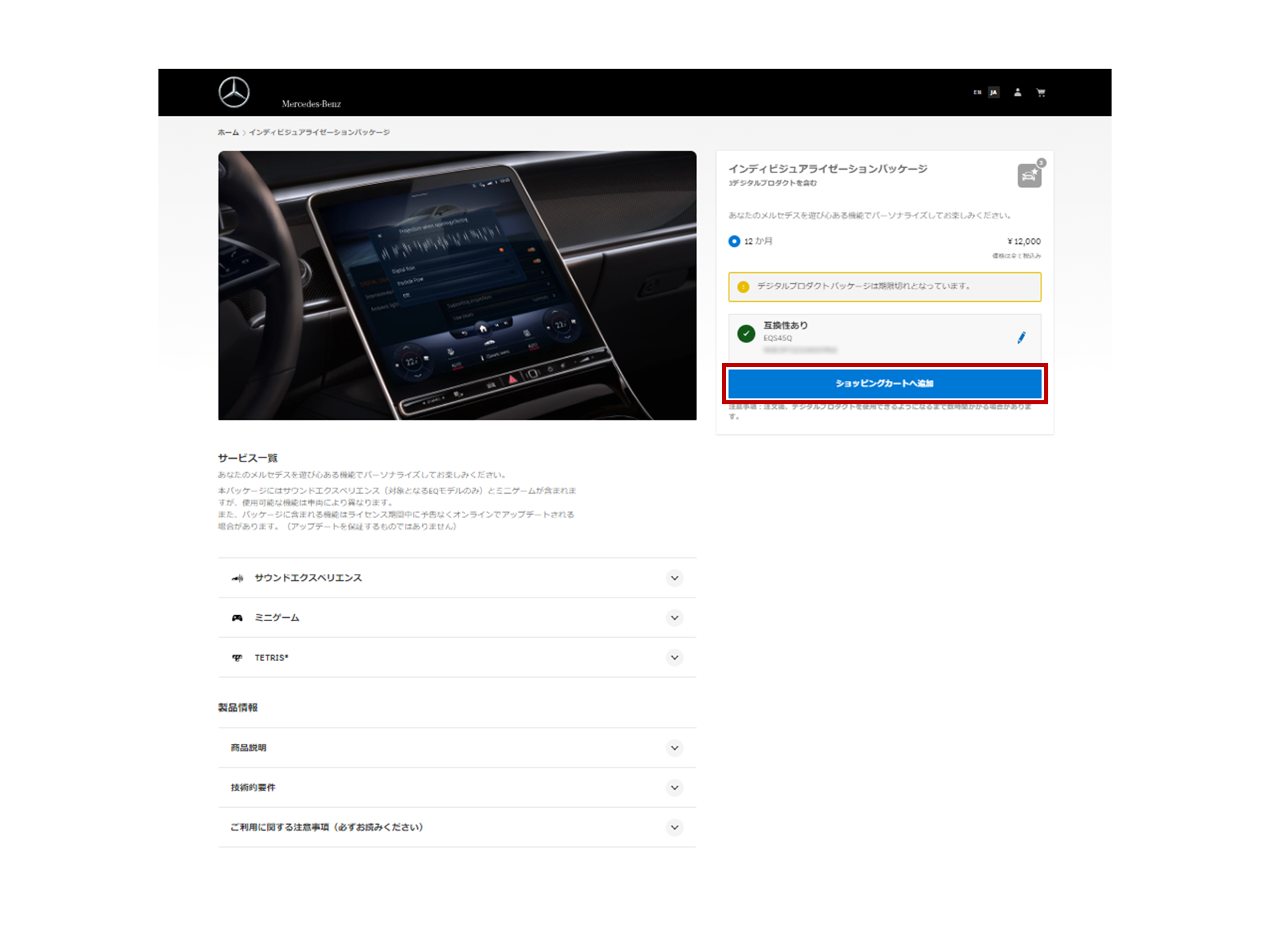Click the game controller icon beside ミニゲーム
This screenshot has width=1270, height=952.
[x=237, y=618]
